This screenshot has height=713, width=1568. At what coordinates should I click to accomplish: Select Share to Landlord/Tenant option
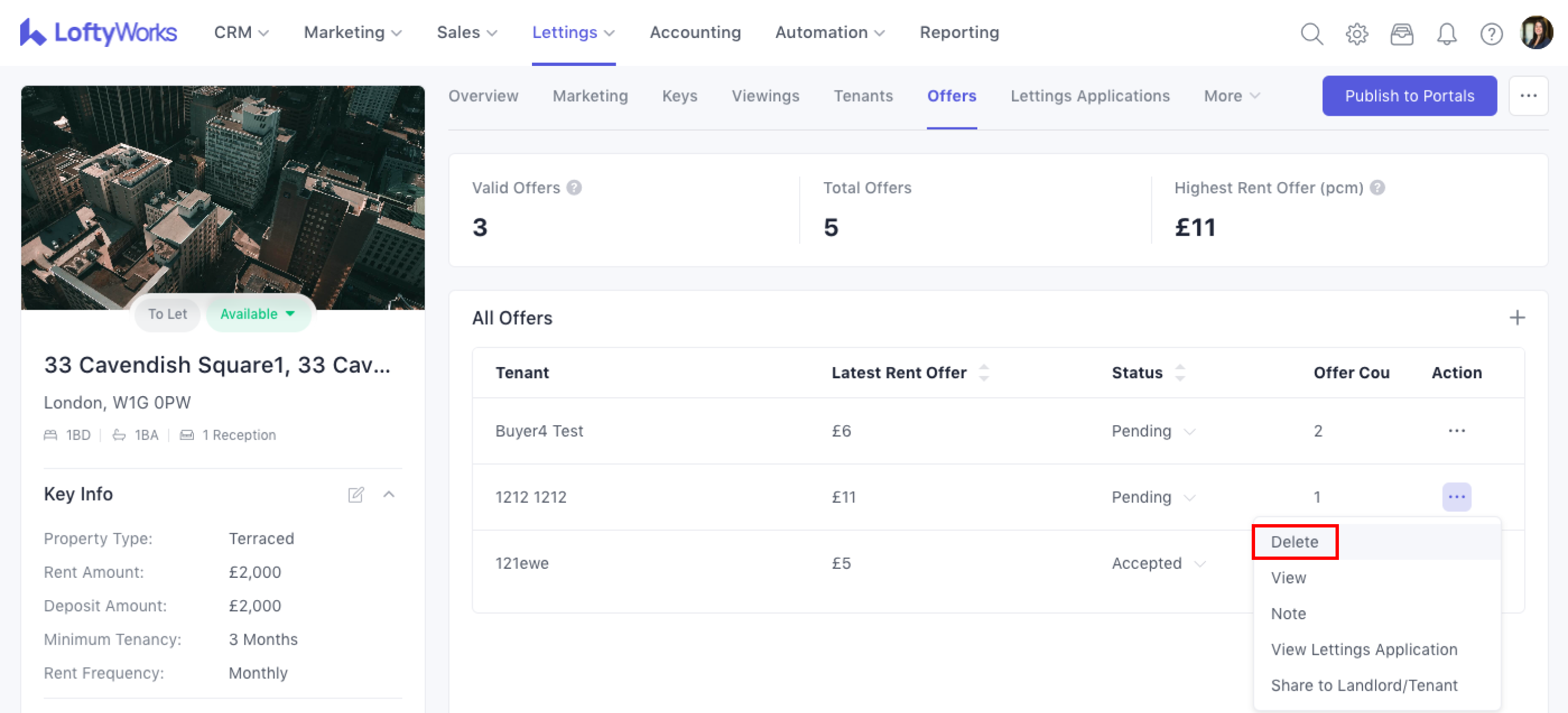(1363, 685)
